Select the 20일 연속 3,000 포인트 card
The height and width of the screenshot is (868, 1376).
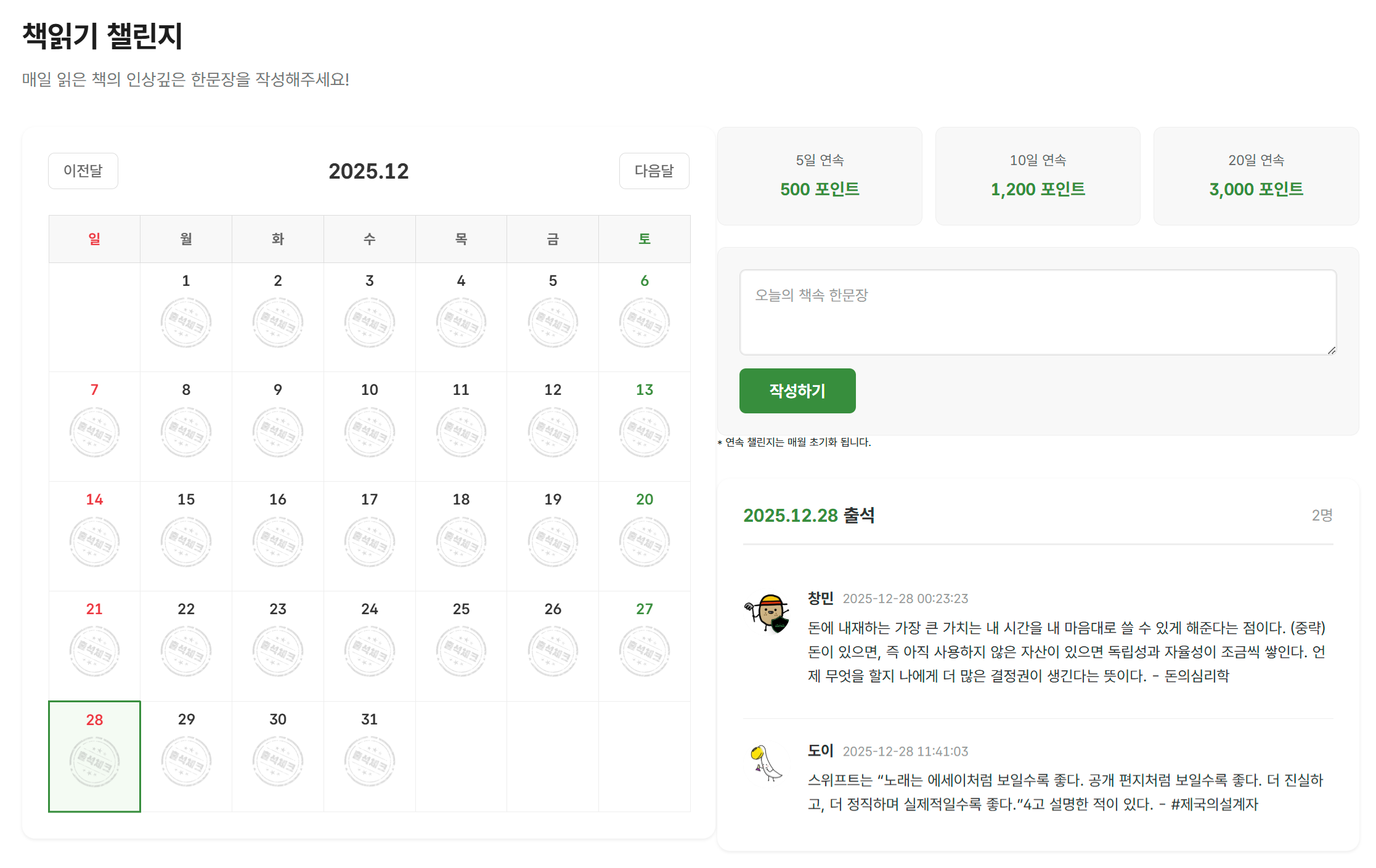click(x=1256, y=176)
